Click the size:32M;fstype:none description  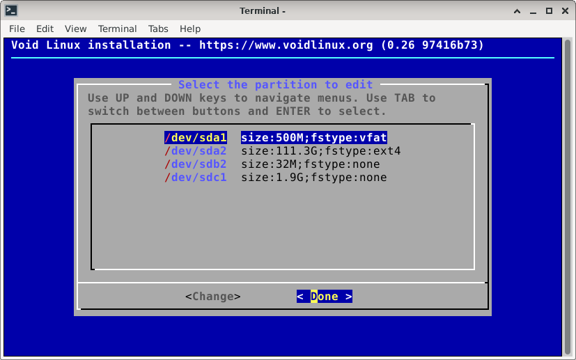[310, 164]
